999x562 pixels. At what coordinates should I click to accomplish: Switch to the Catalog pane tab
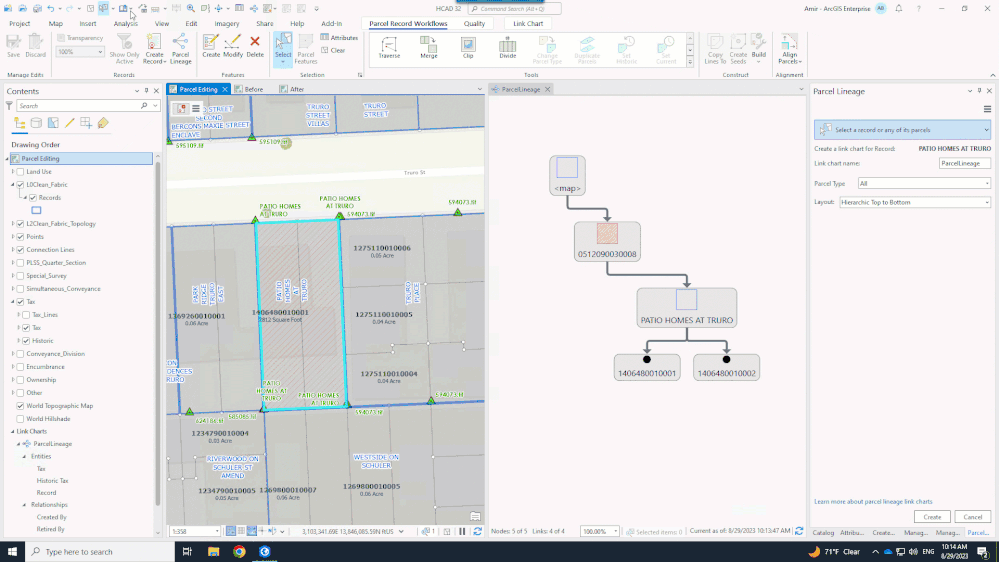[823, 533]
